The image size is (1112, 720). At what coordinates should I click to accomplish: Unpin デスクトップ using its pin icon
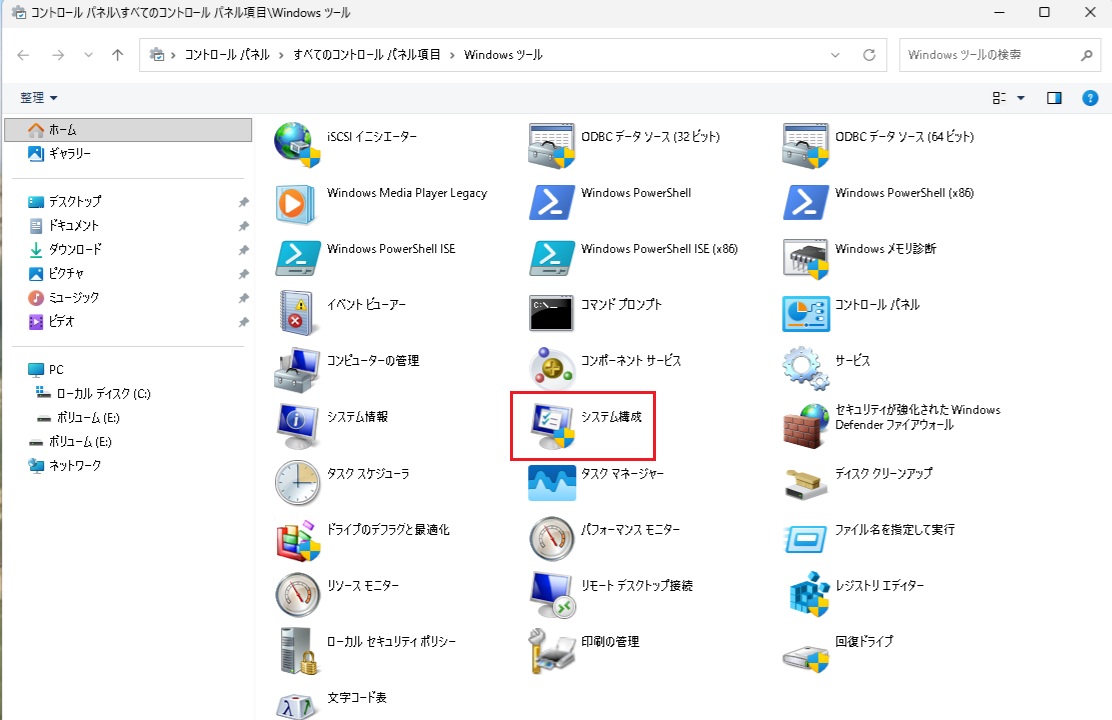coord(243,202)
